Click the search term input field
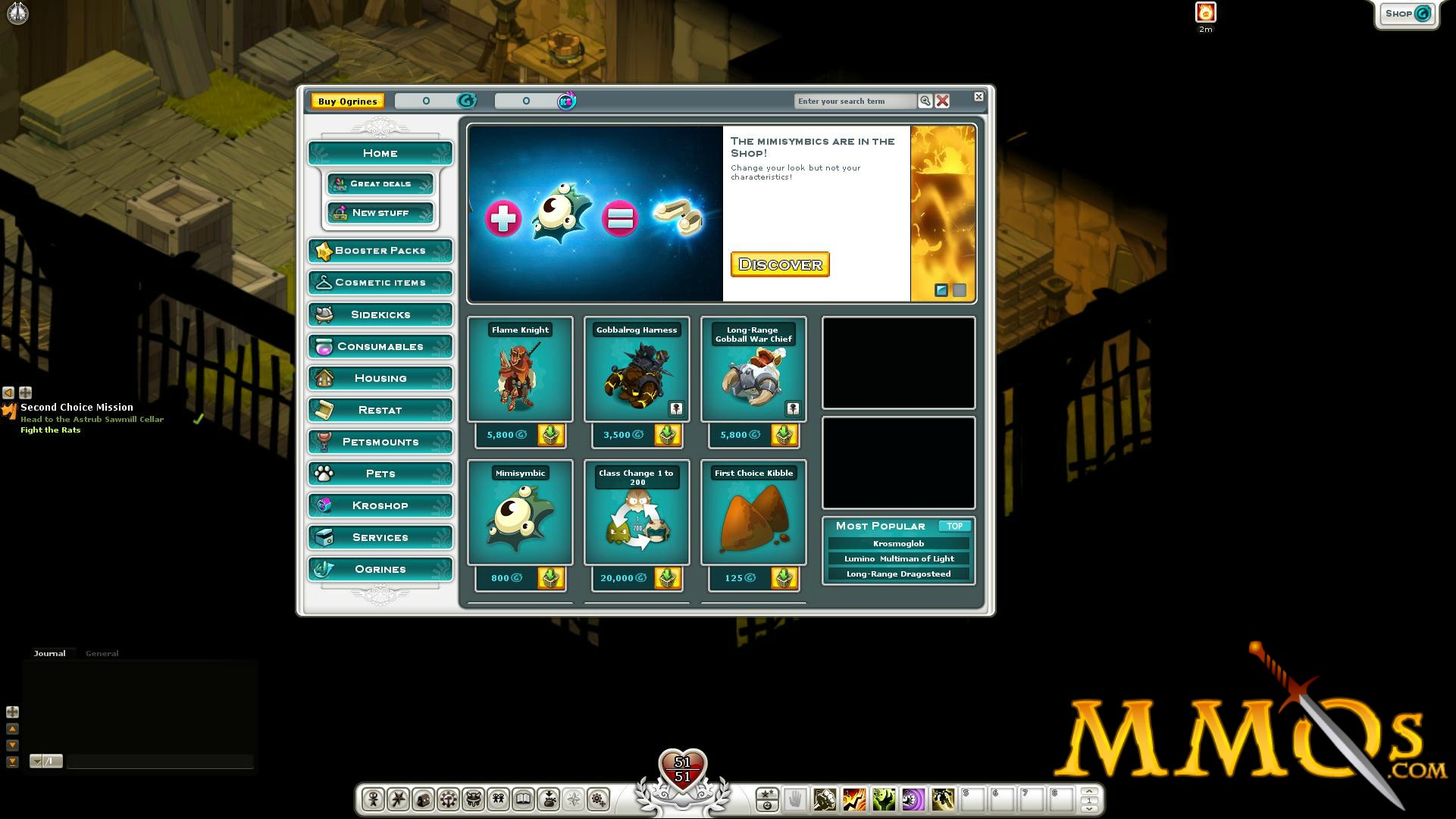Image resolution: width=1456 pixels, height=819 pixels. click(856, 101)
